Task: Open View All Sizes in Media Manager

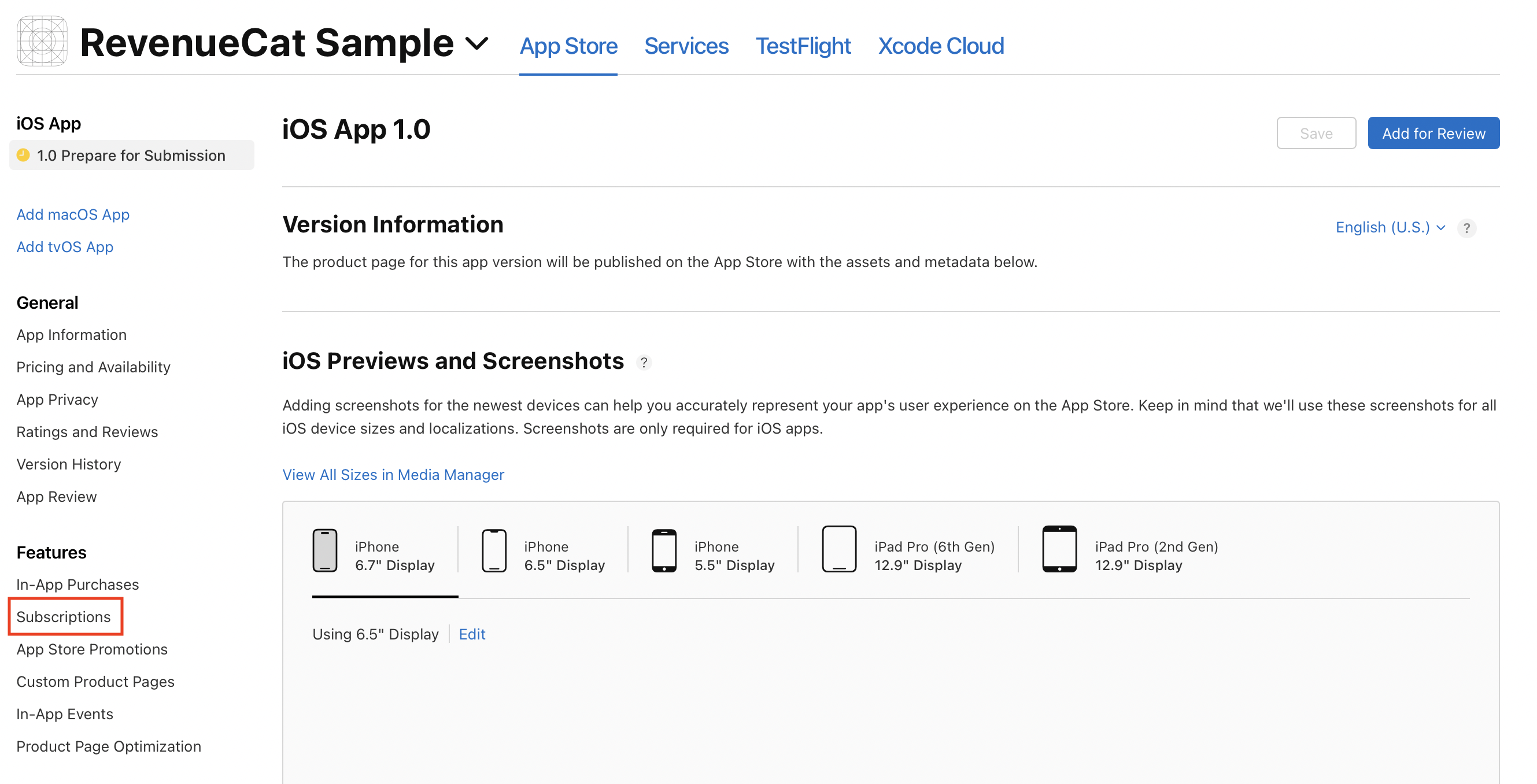Action: coord(393,474)
